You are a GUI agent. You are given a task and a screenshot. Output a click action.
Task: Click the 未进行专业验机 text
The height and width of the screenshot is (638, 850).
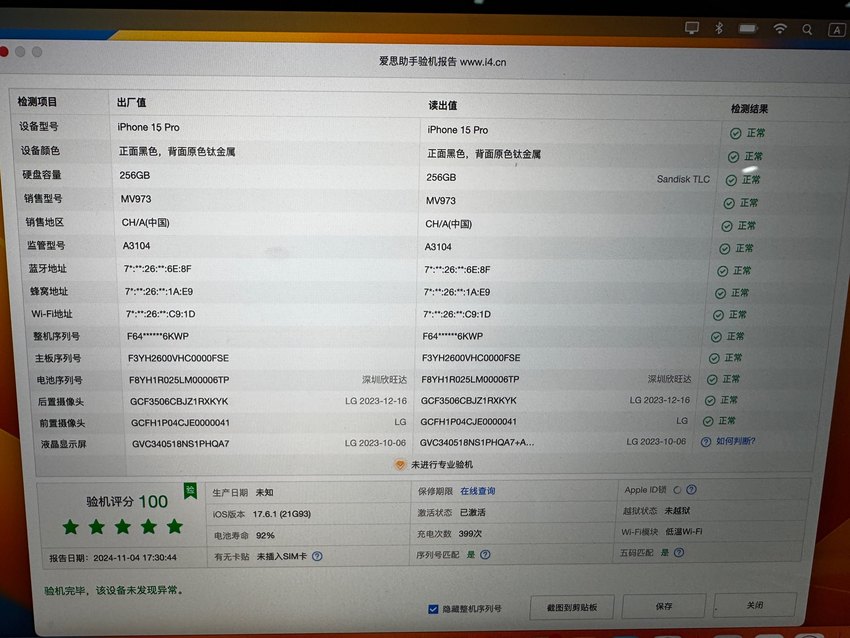pos(442,465)
